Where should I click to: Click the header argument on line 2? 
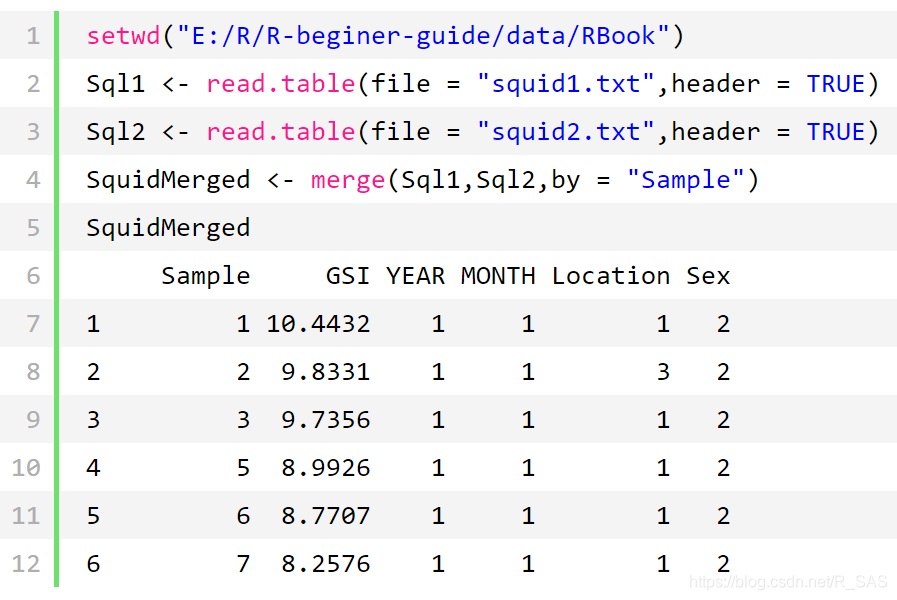click(716, 84)
